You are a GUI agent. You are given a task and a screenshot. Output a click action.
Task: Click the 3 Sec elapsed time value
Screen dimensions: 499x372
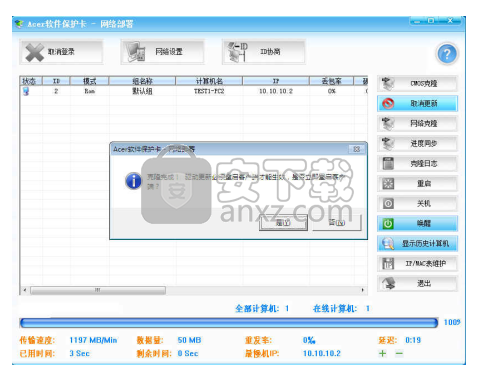coord(79,353)
